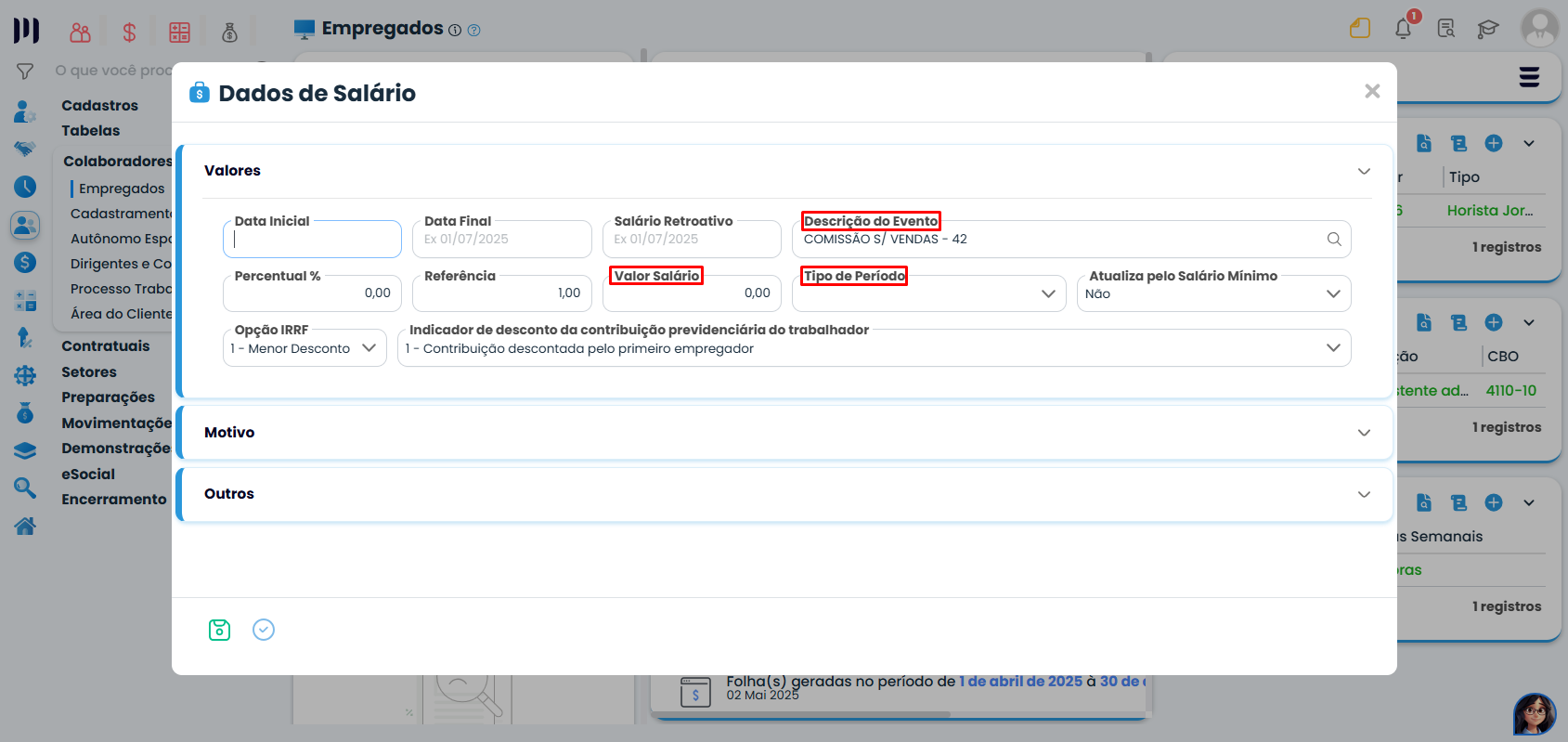The image size is (1568, 742).
Task: Click the app logo in the top-left corner
Action: click(x=26, y=30)
